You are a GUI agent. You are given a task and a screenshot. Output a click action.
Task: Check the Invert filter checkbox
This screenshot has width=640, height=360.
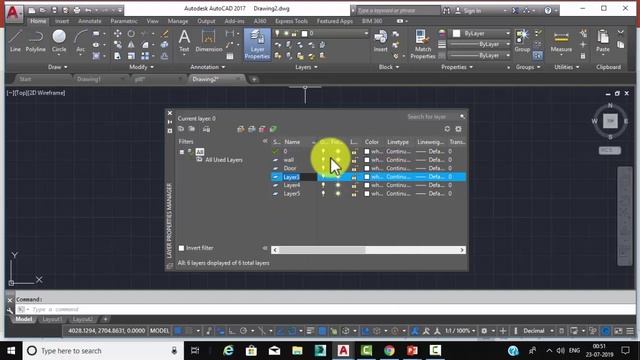coord(182,248)
